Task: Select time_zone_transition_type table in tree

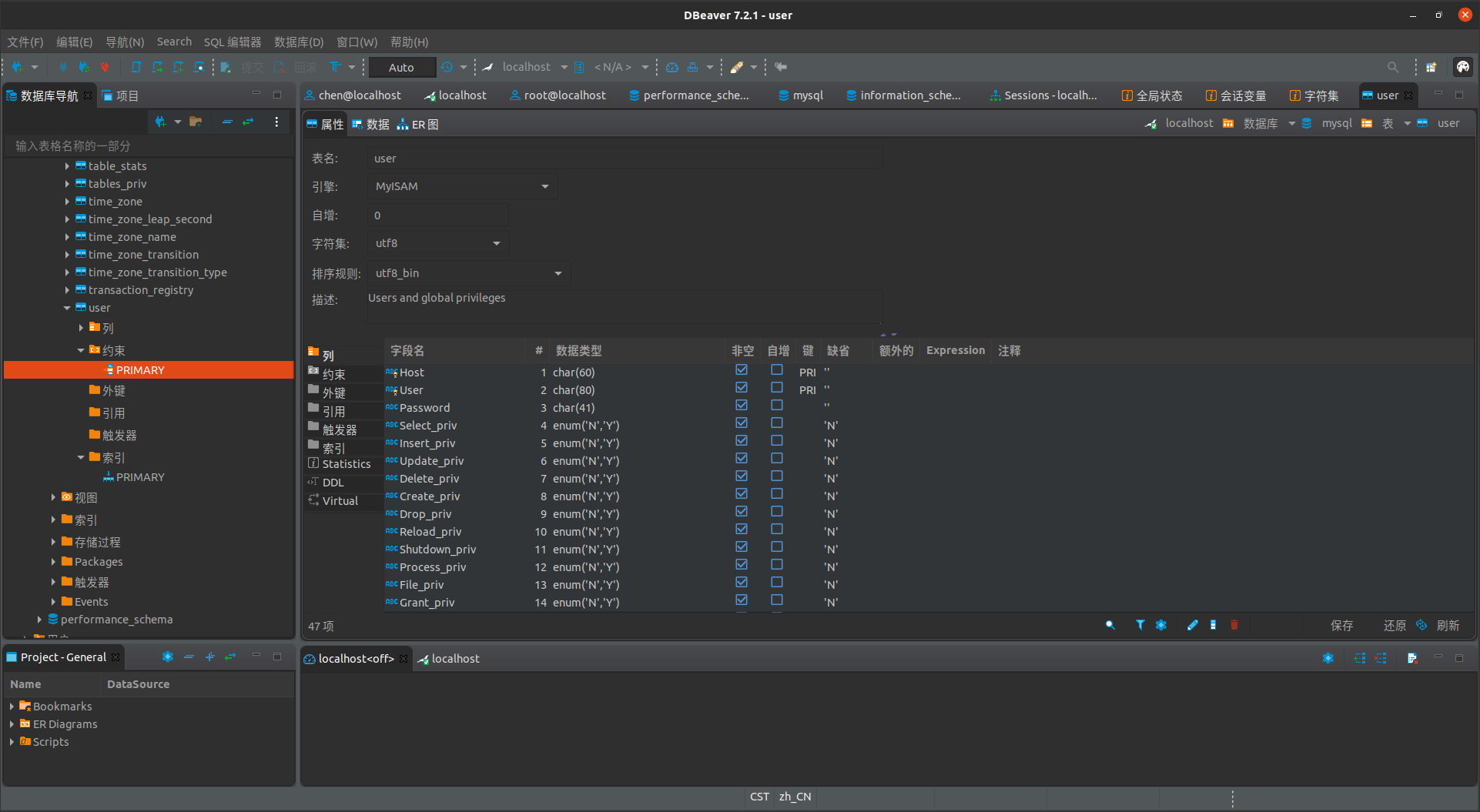Action: point(157,272)
